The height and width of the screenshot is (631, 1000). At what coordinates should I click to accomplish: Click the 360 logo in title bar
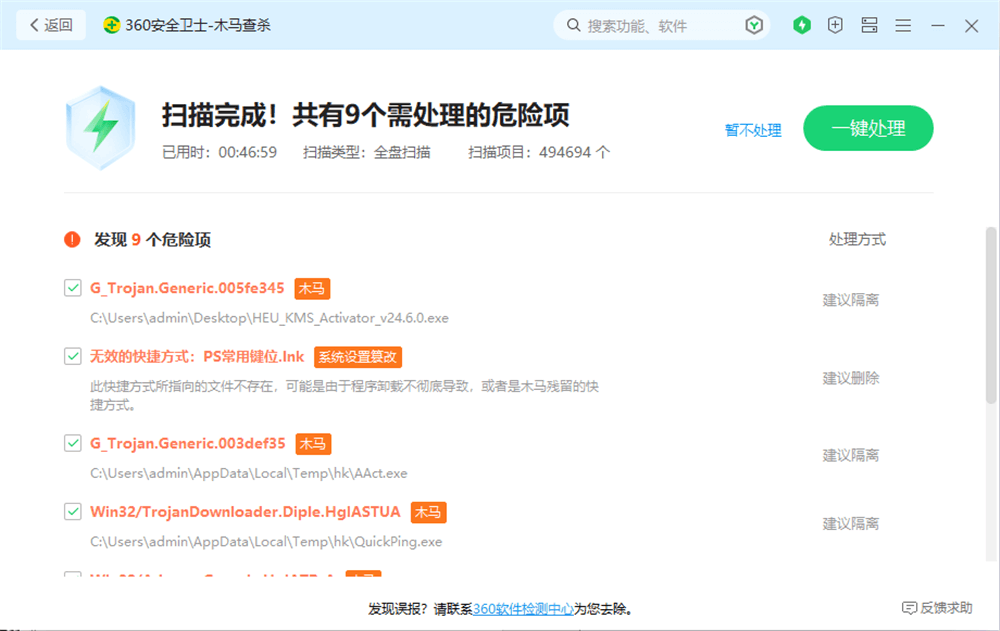coord(112,25)
